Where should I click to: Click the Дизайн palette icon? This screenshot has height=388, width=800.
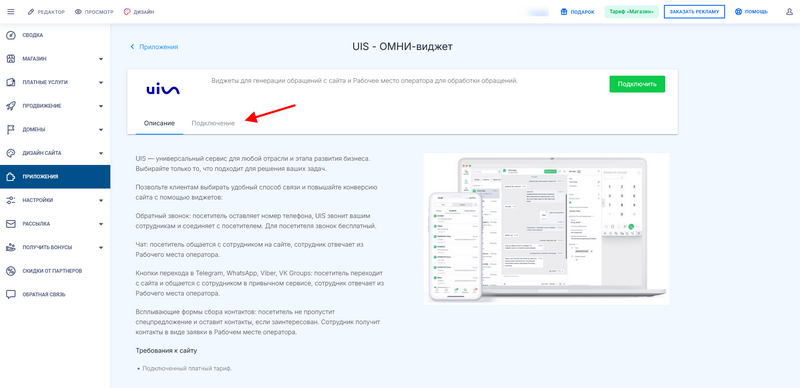pos(127,12)
